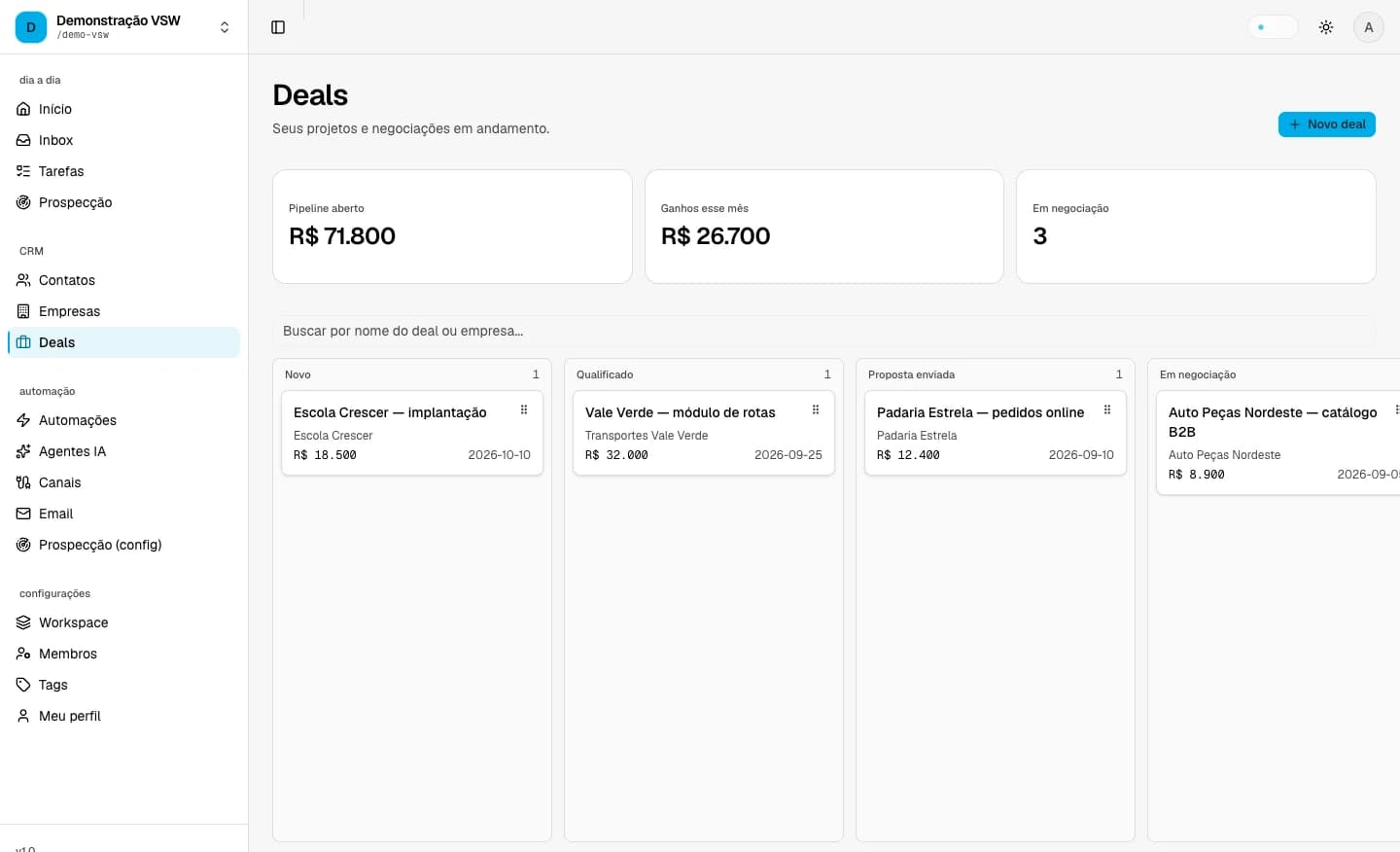Click the Canais icon in sidebar
The width and height of the screenshot is (1400, 852).
click(23, 482)
